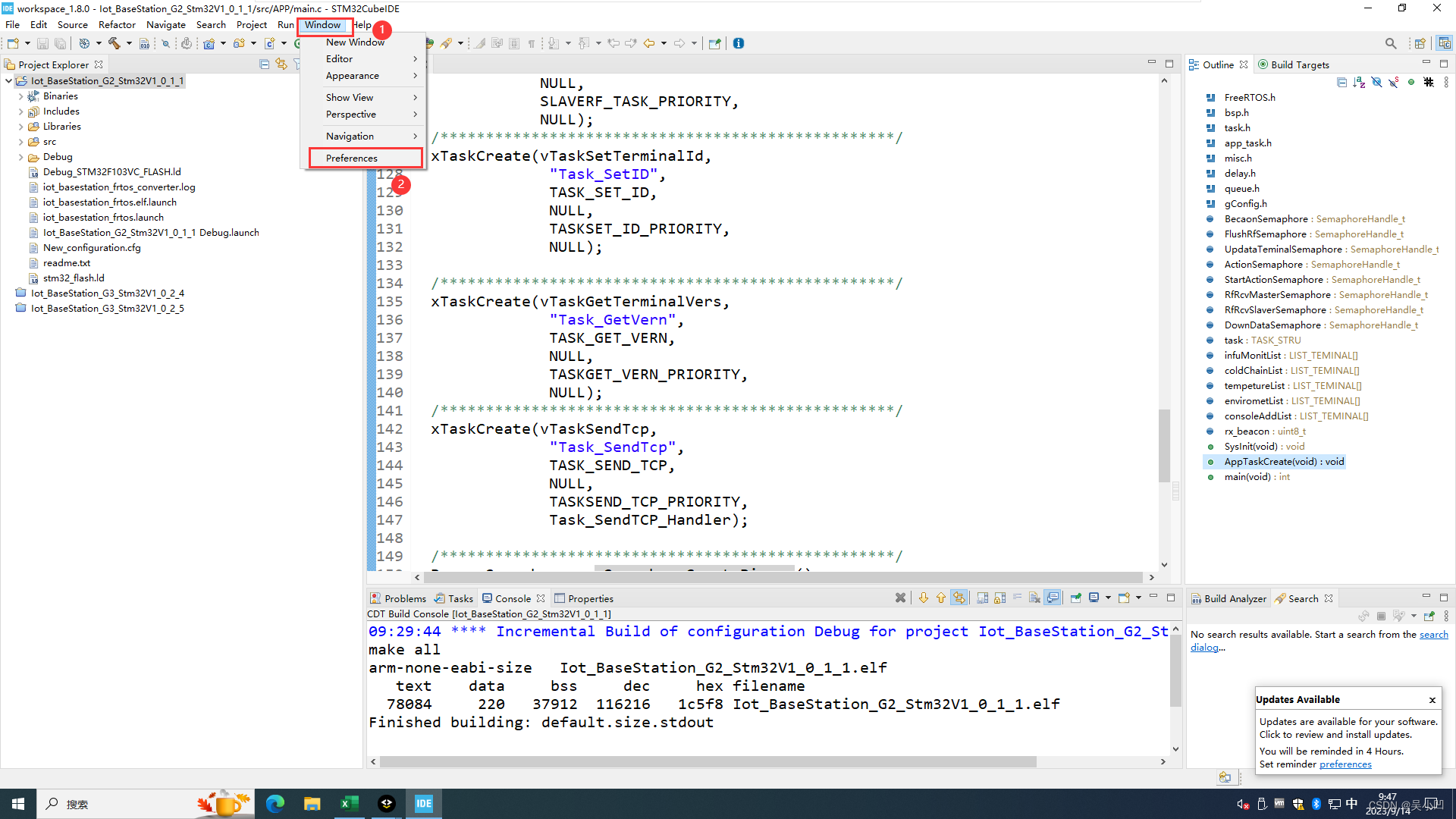Click the reminder preferences link in Updates popup
Image resolution: width=1456 pixels, height=819 pixels.
coord(1345,764)
